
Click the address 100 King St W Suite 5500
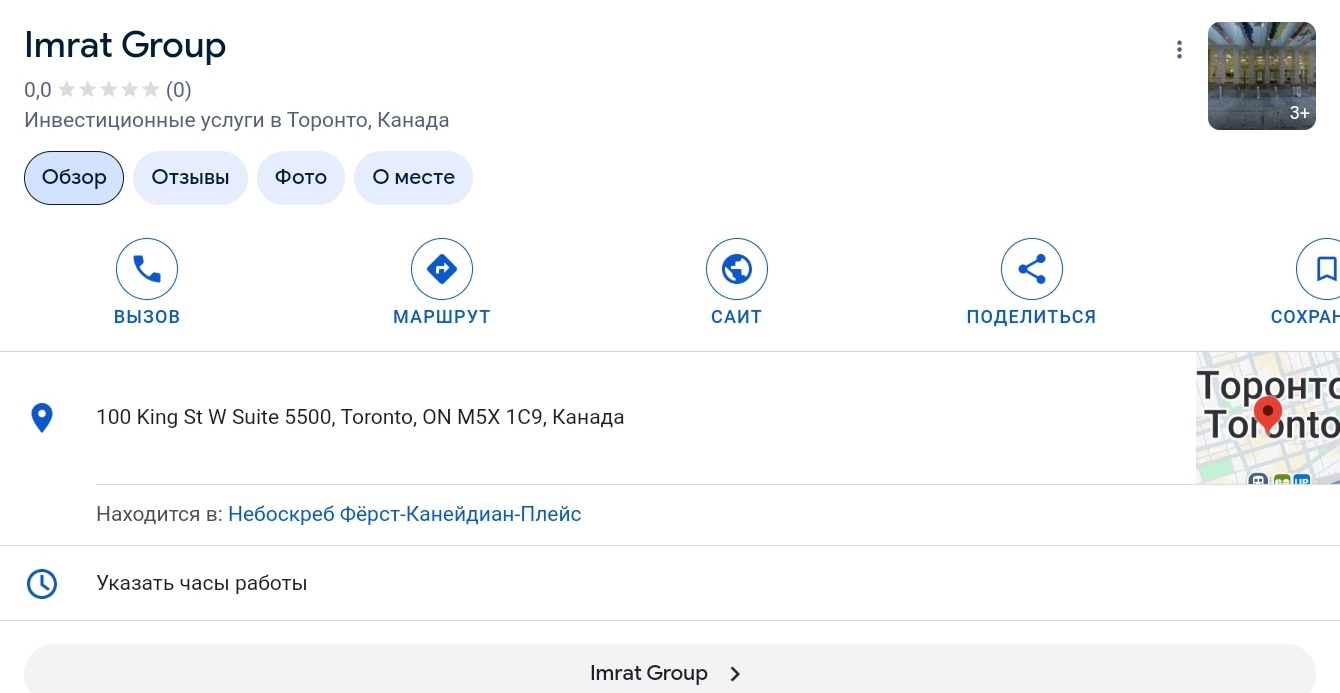[360, 417]
